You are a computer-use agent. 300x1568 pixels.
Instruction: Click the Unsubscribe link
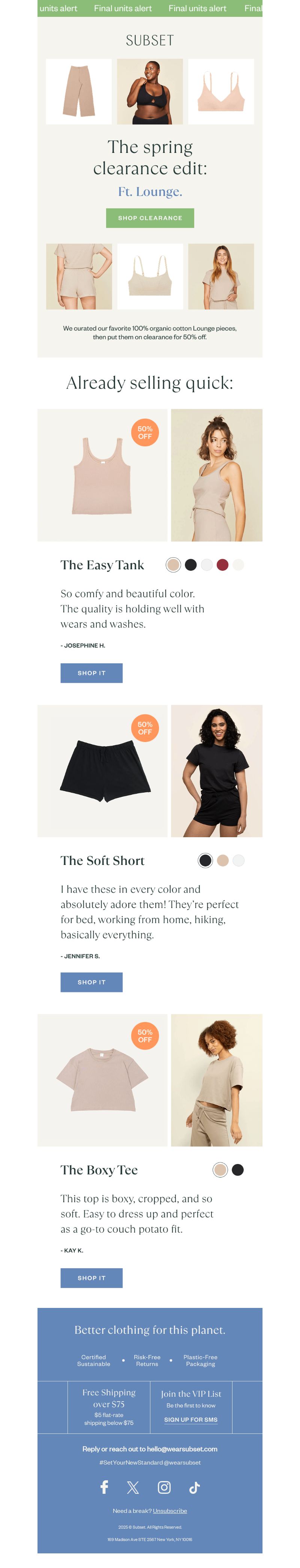(x=170, y=1511)
